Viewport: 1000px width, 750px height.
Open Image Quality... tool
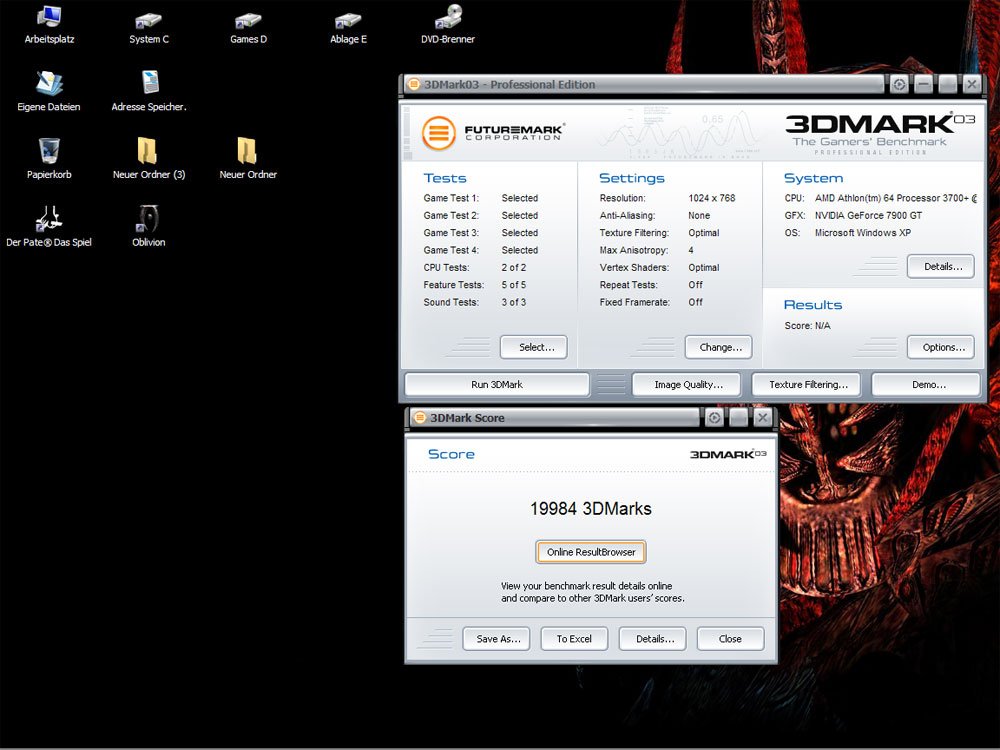click(686, 385)
